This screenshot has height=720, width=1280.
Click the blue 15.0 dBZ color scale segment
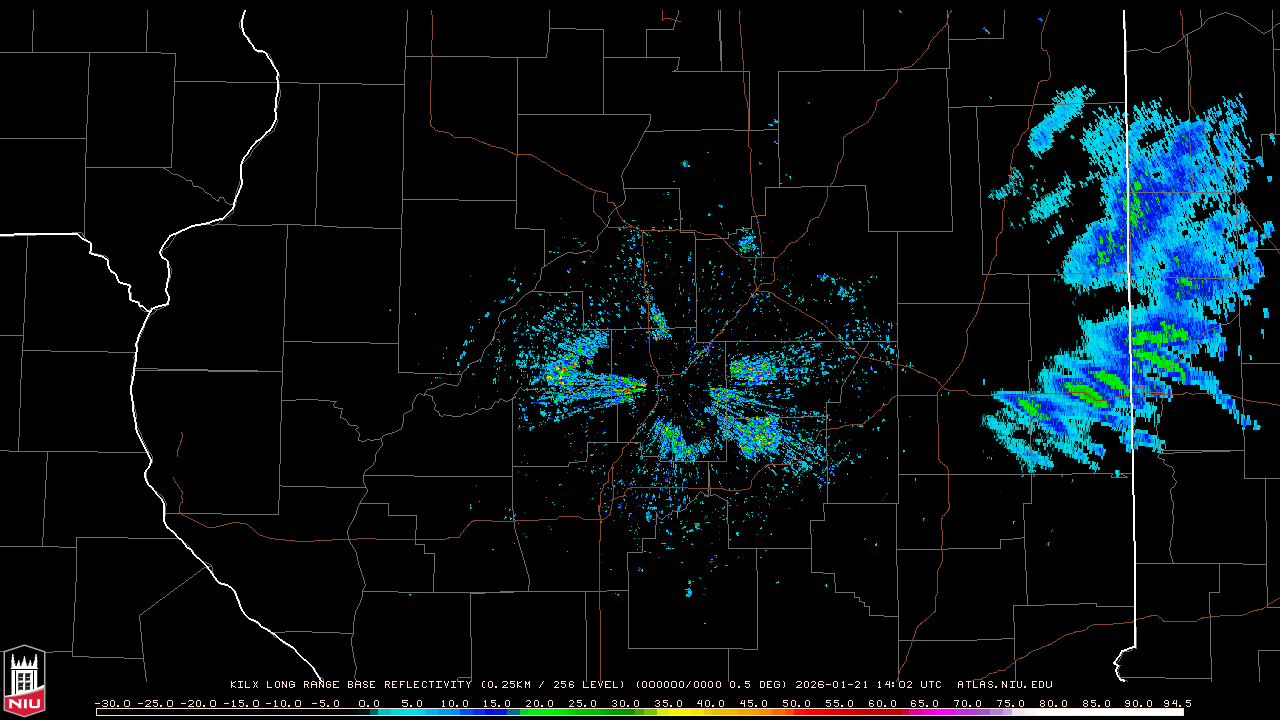[497, 712]
